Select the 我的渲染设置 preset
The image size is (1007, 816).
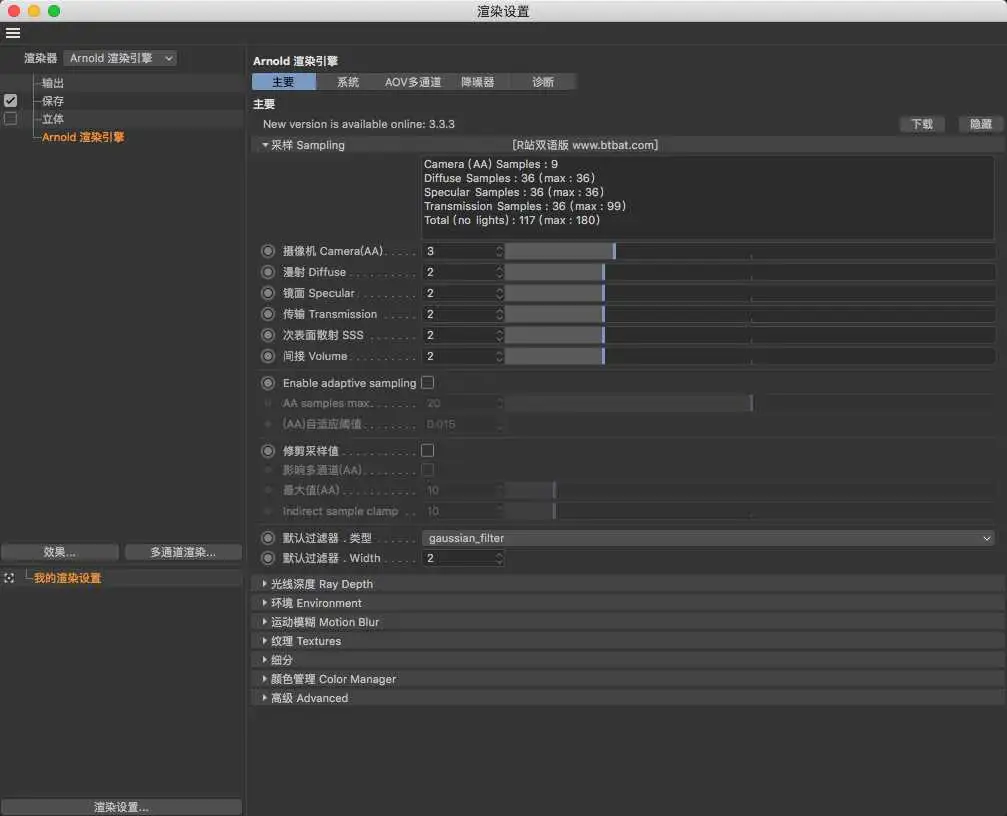(x=67, y=578)
